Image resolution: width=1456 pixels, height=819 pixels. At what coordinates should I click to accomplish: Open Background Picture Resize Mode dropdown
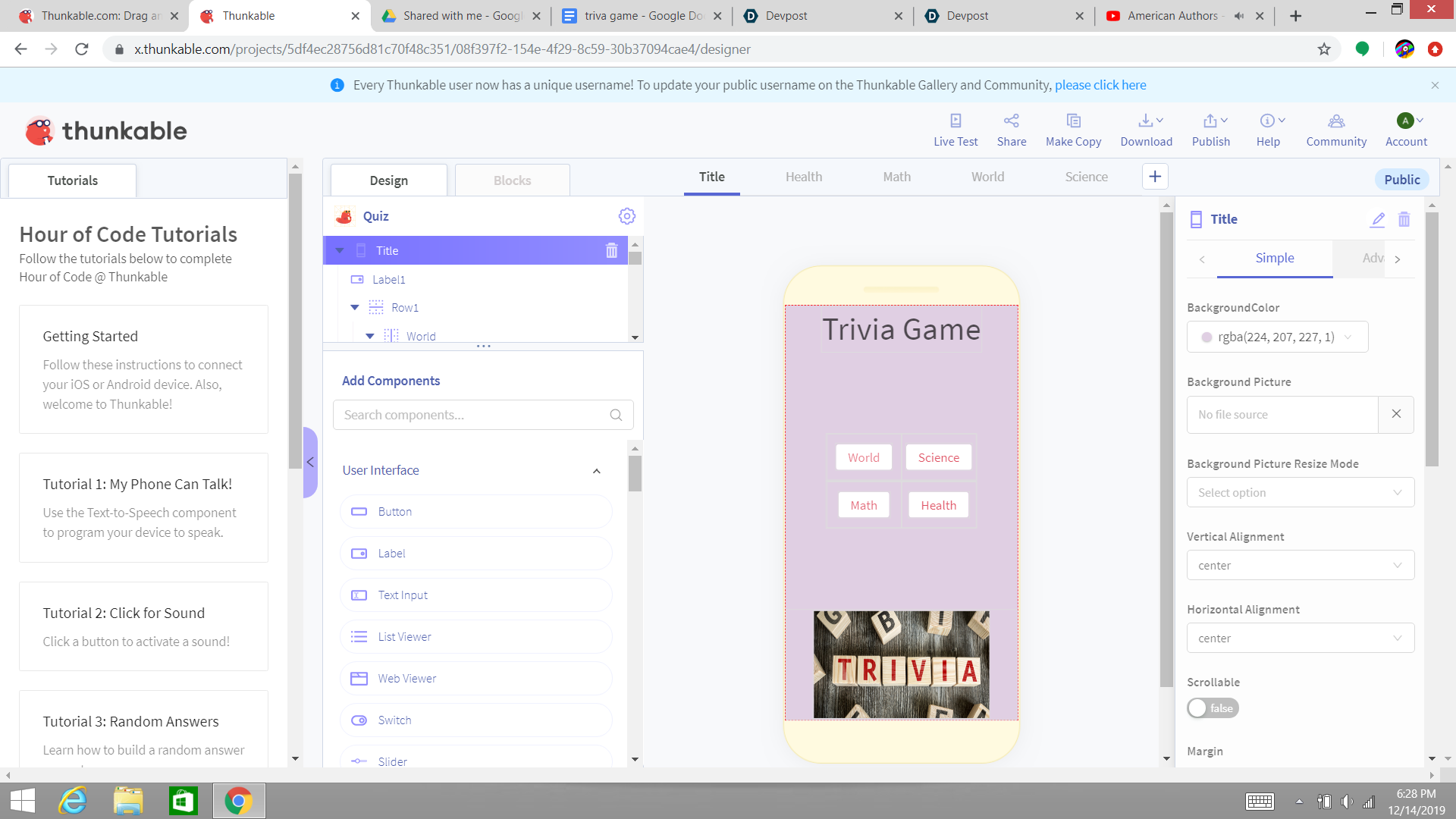1300,493
